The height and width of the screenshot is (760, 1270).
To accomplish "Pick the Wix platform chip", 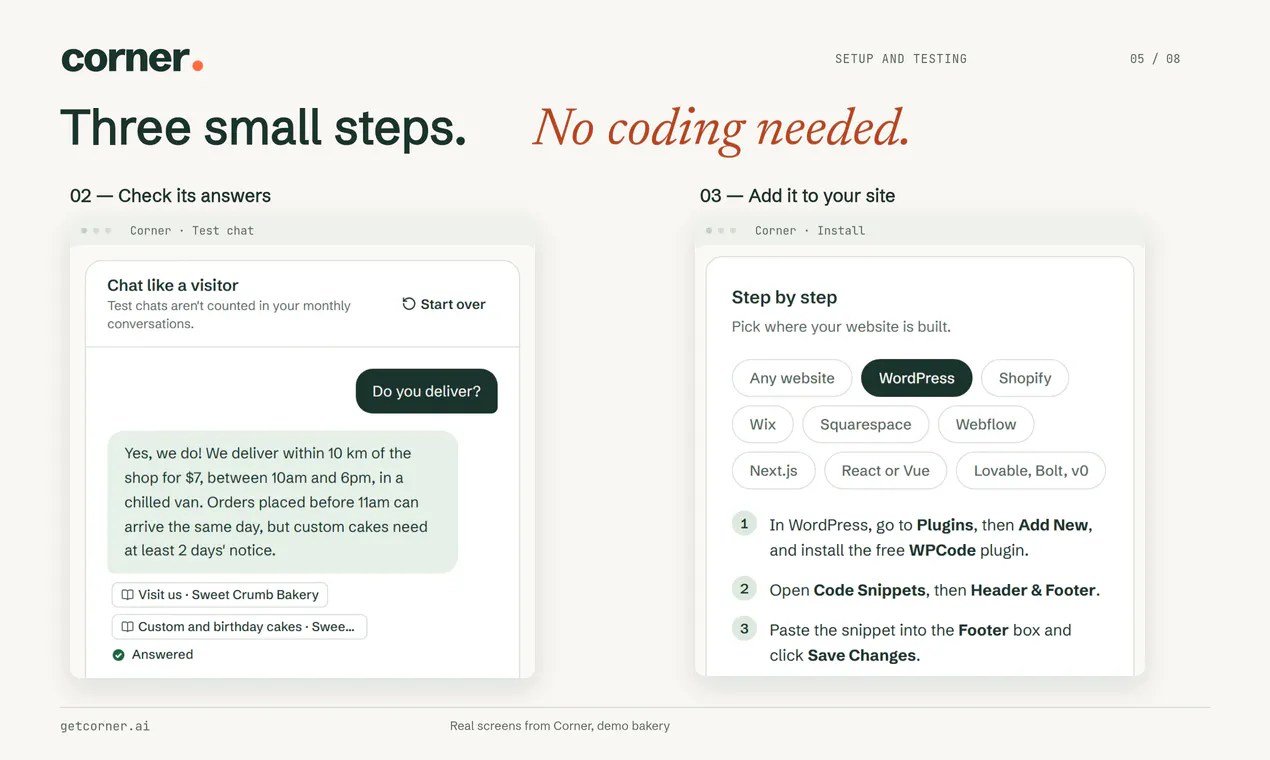I will [x=763, y=424].
